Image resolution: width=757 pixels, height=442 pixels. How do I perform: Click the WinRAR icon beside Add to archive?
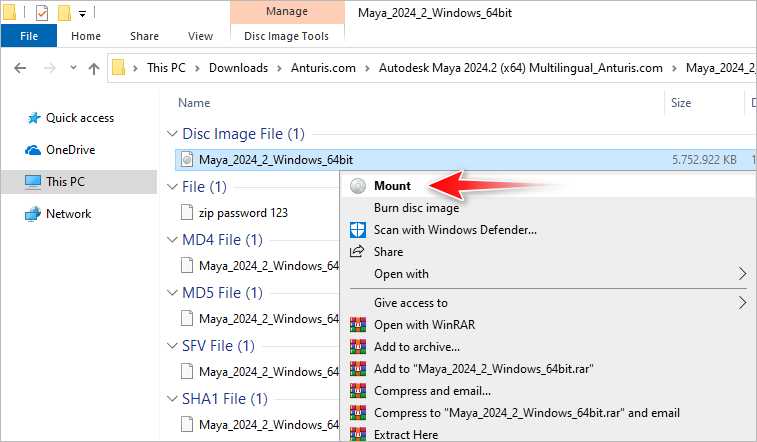click(358, 346)
